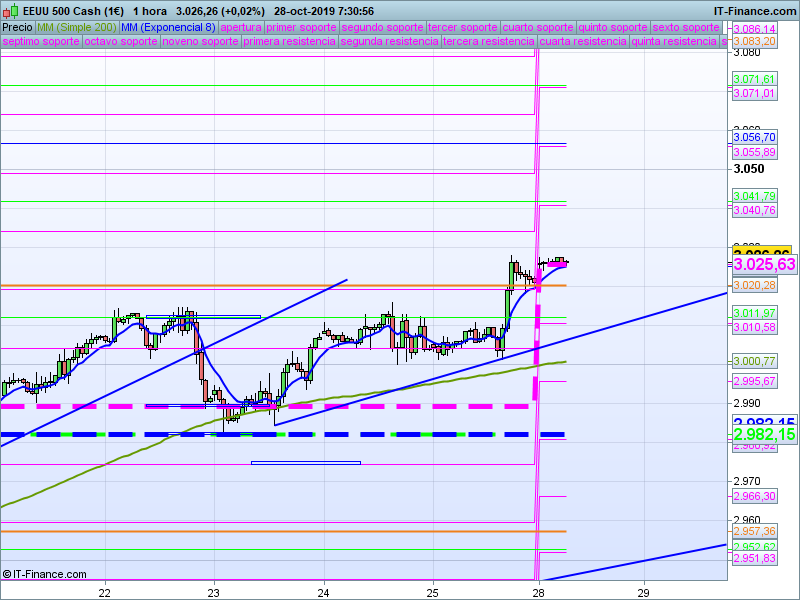The height and width of the screenshot is (600, 800).
Task: Click the olive 3.000,77 moving average tag
Action: pos(755,361)
